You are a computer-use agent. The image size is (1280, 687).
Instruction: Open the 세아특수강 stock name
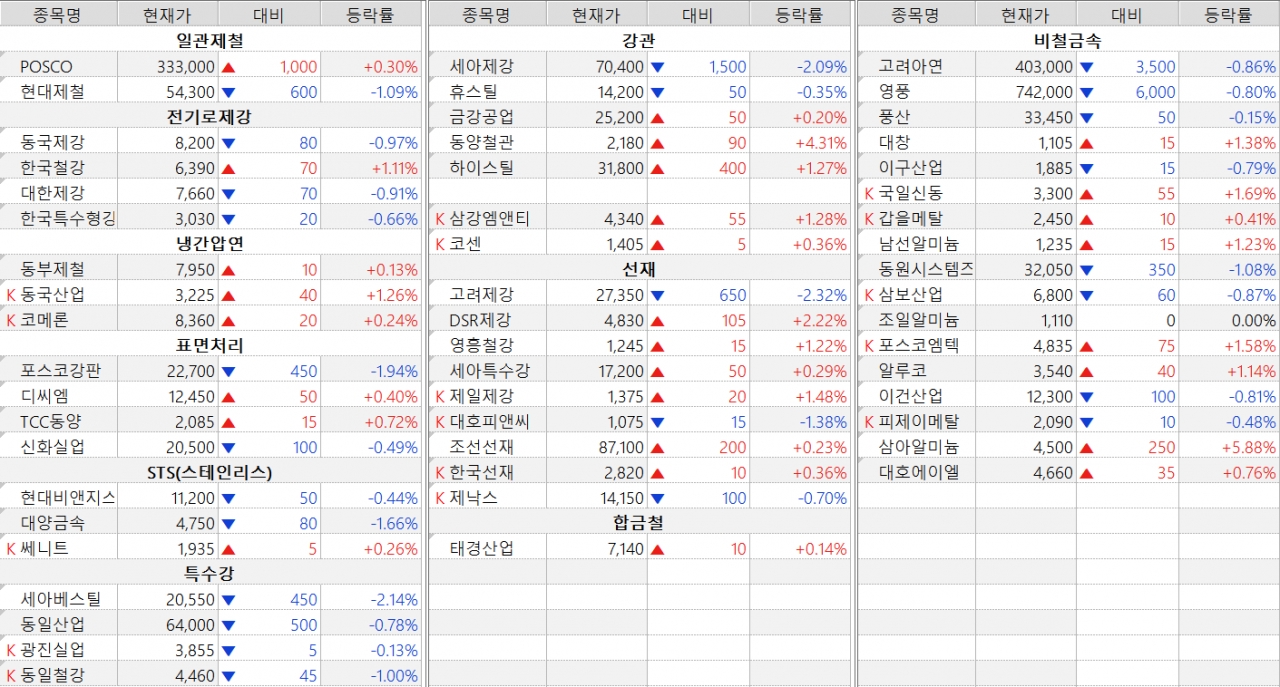point(490,371)
